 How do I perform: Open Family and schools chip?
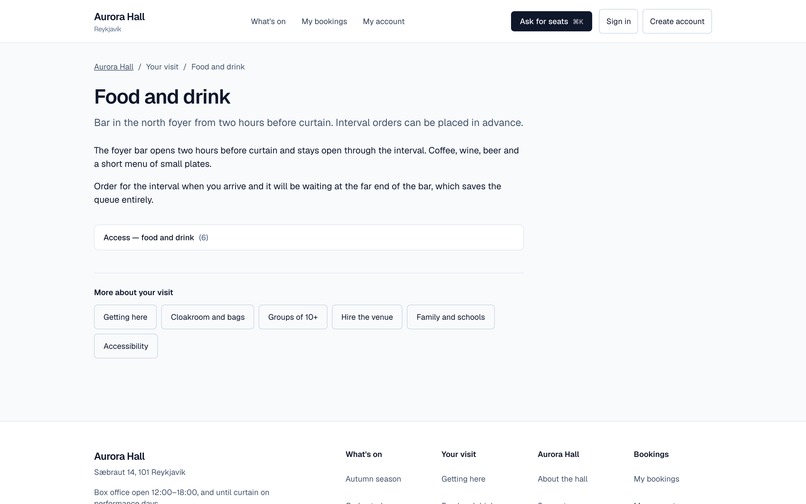point(450,317)
